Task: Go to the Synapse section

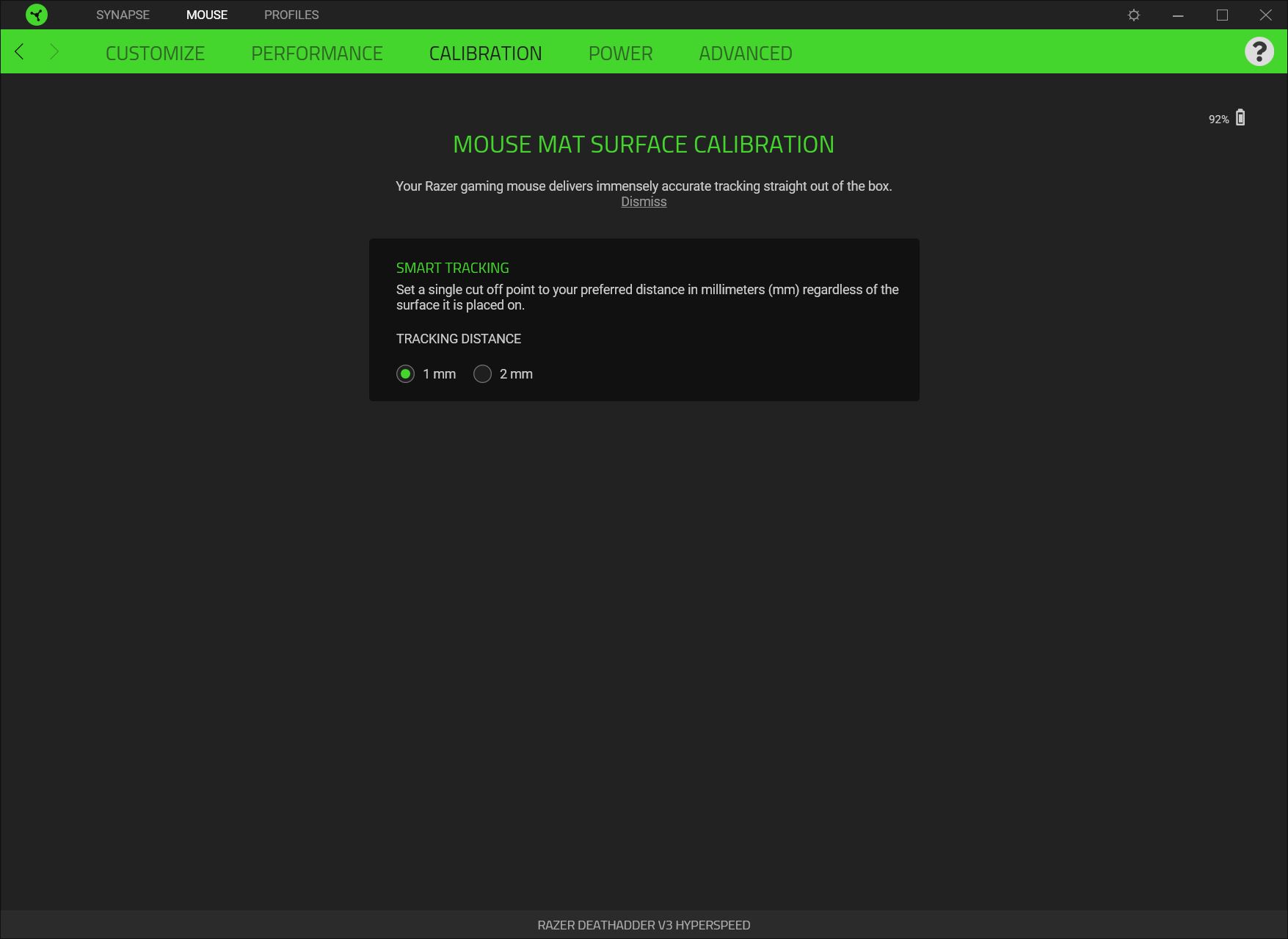Action: coord(123,15)
